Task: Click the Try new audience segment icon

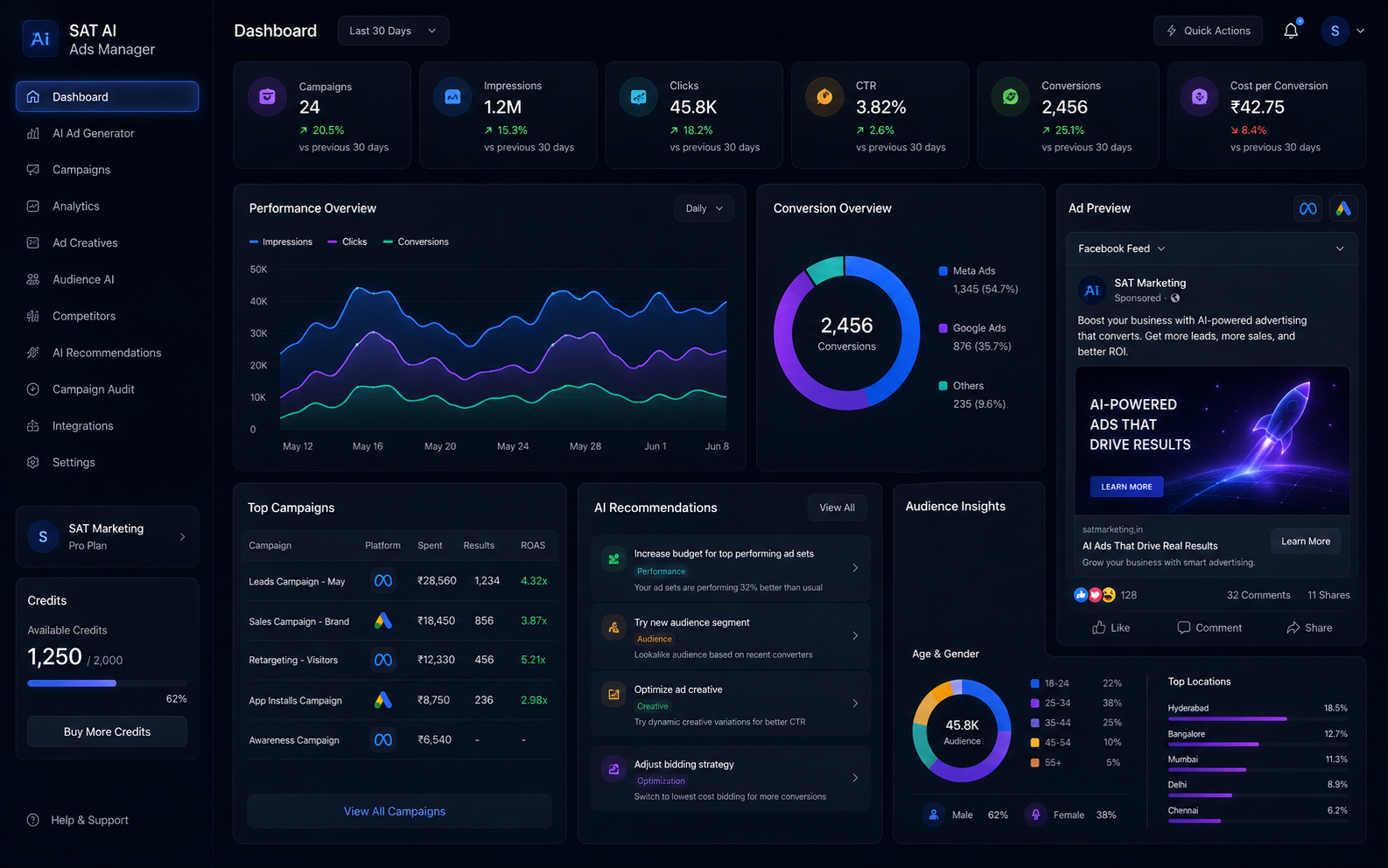Action: (614, 626)
